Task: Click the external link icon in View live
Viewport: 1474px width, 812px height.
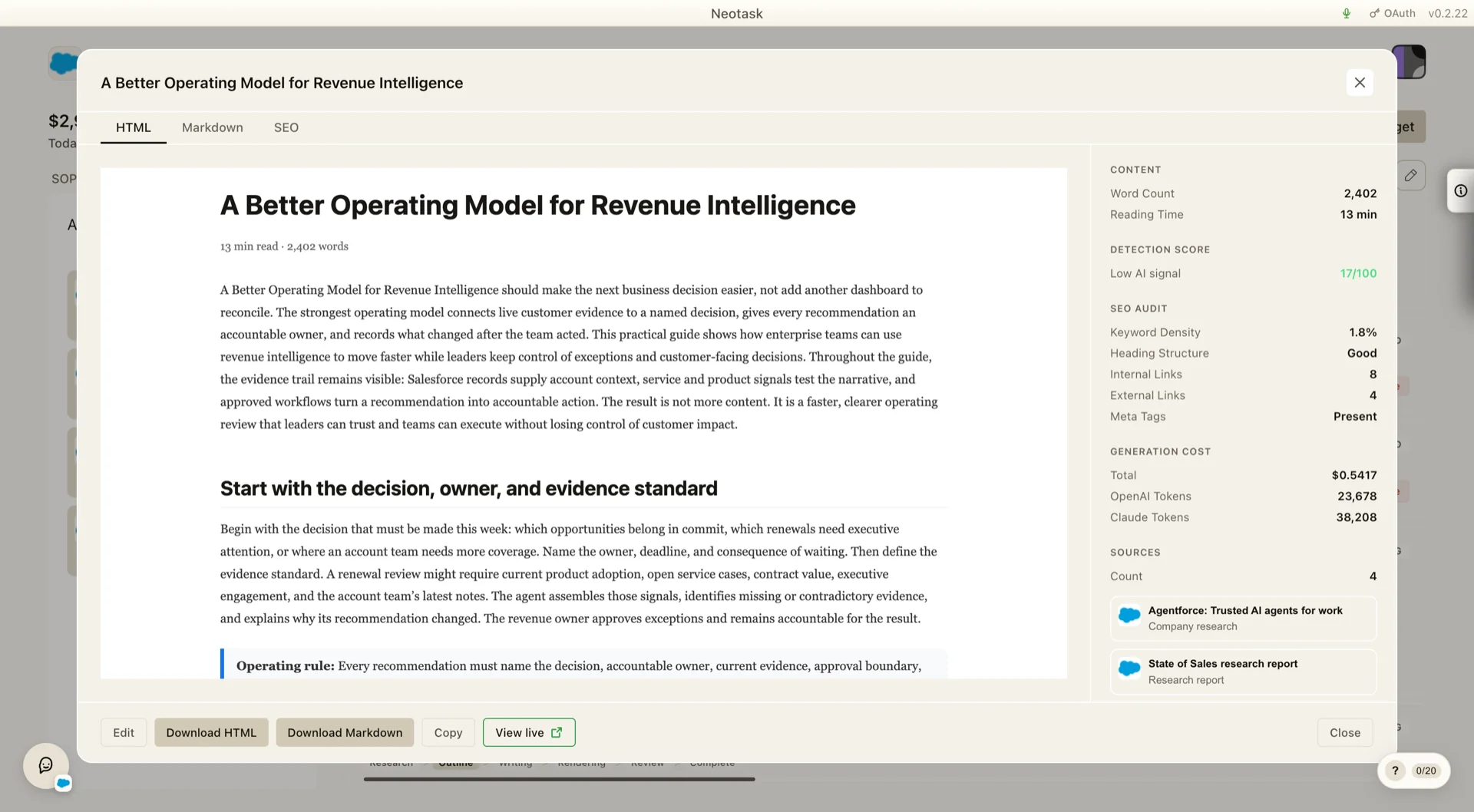Action: [557, 732]
